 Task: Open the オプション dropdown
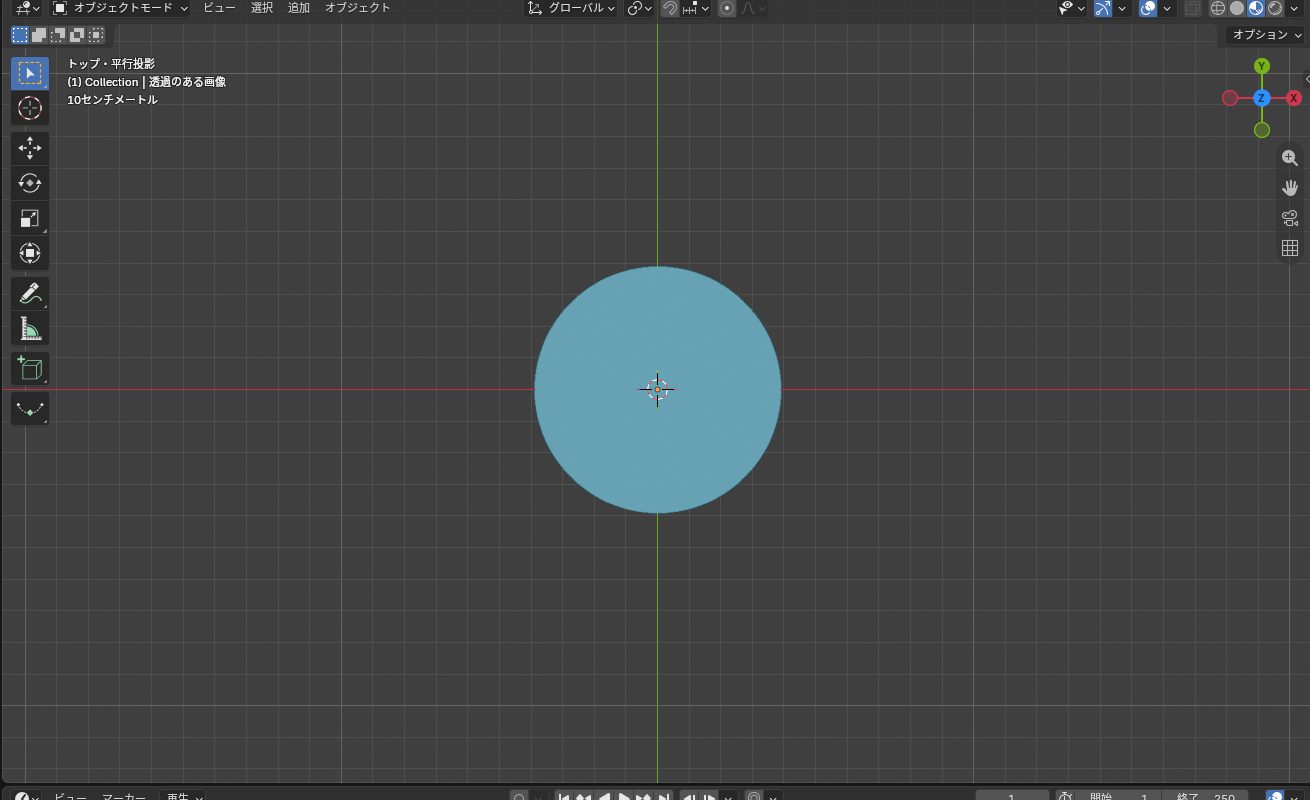(1267, 35)
